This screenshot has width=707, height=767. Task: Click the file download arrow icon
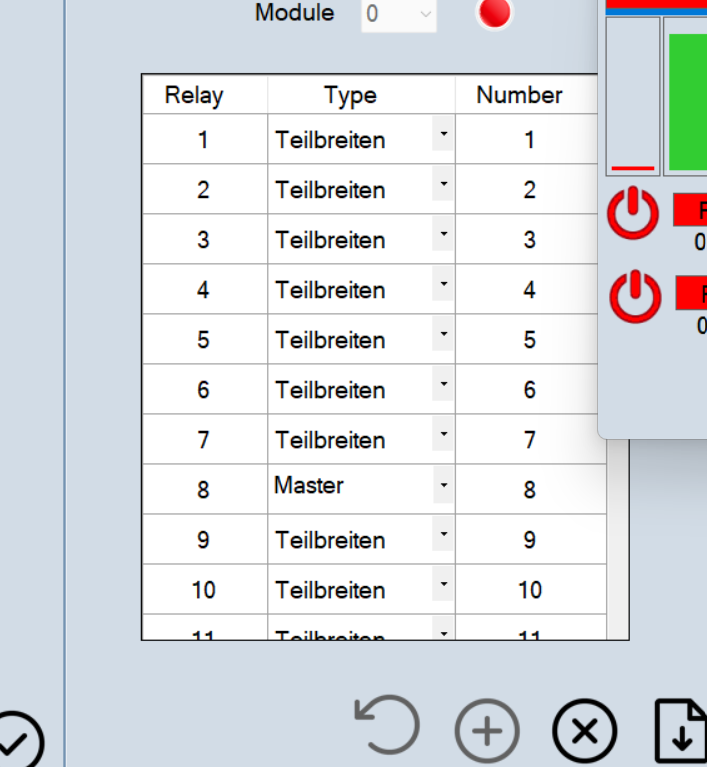tap(681, 731)
